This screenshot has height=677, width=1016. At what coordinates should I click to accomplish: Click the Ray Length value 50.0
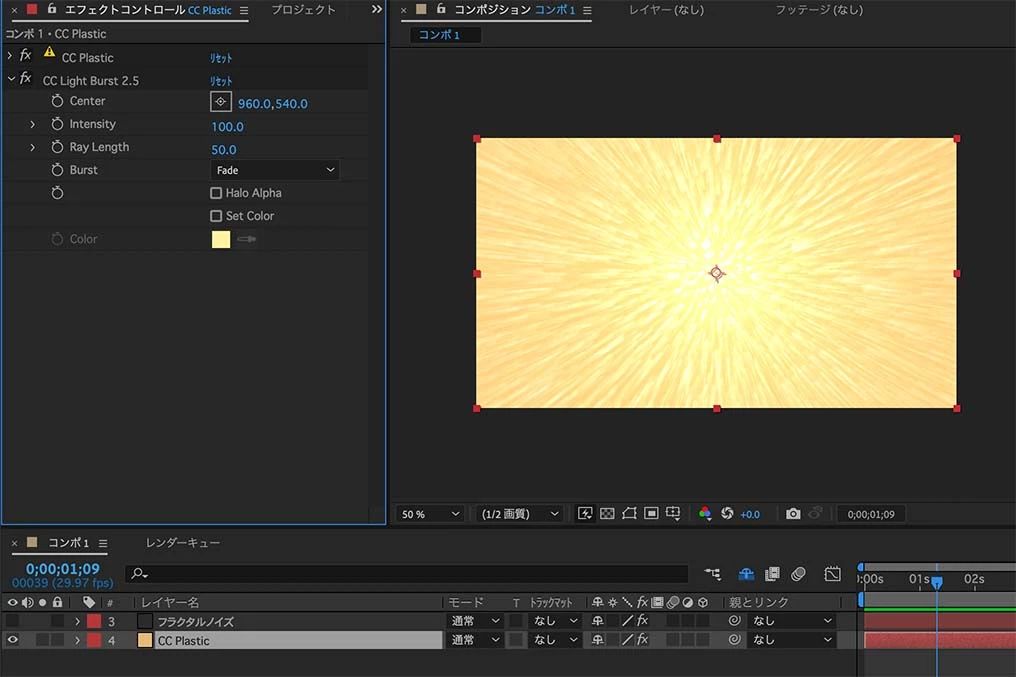tap(224, 150)
